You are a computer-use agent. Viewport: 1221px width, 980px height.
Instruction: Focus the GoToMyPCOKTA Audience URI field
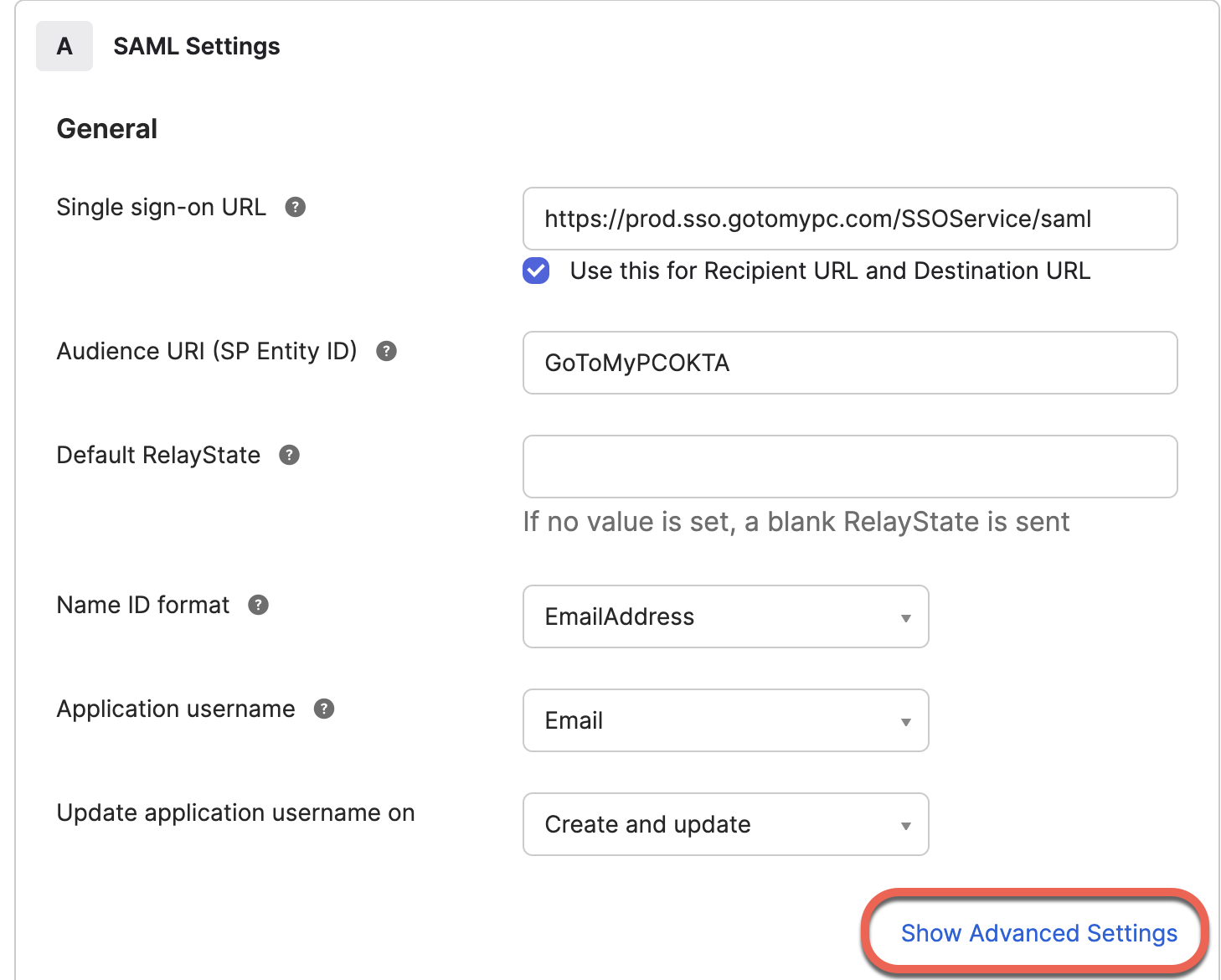(849, 363)
